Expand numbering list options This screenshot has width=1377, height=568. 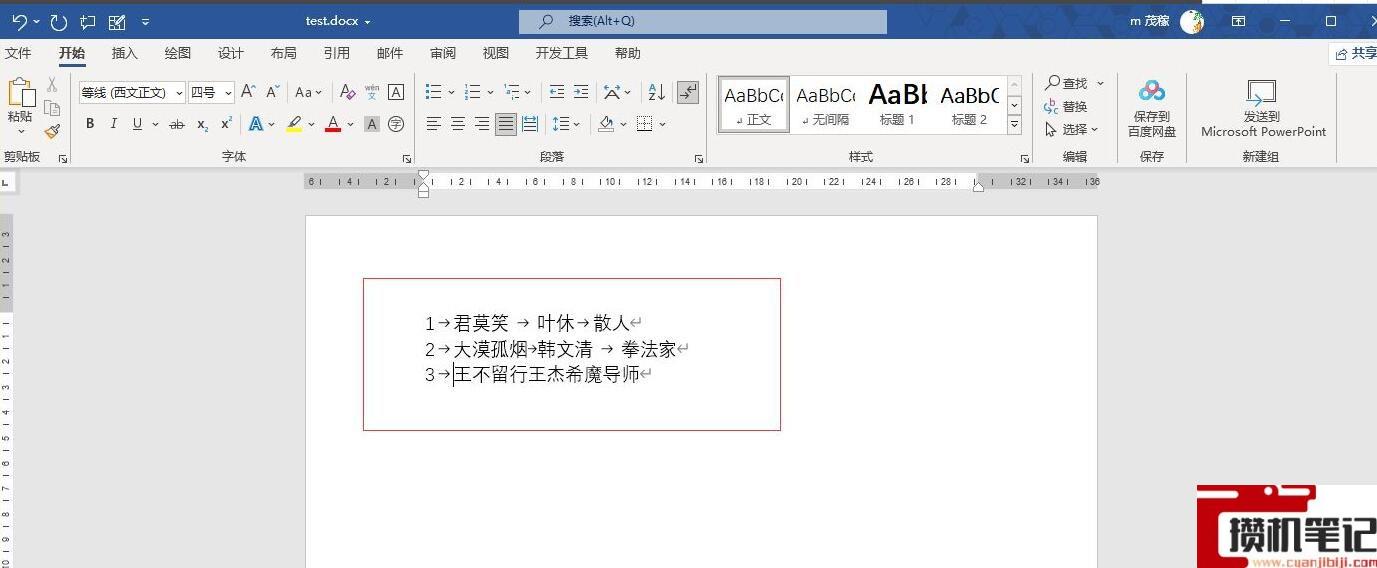pos(490,92)
